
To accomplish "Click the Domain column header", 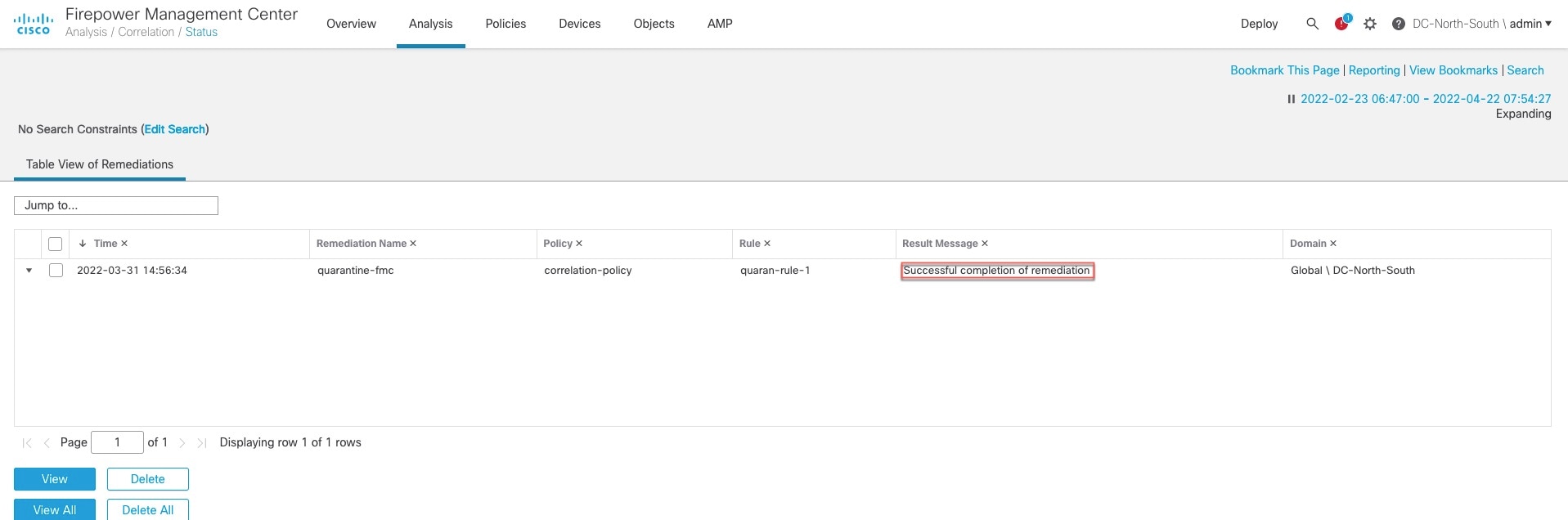I will 1308,244.
